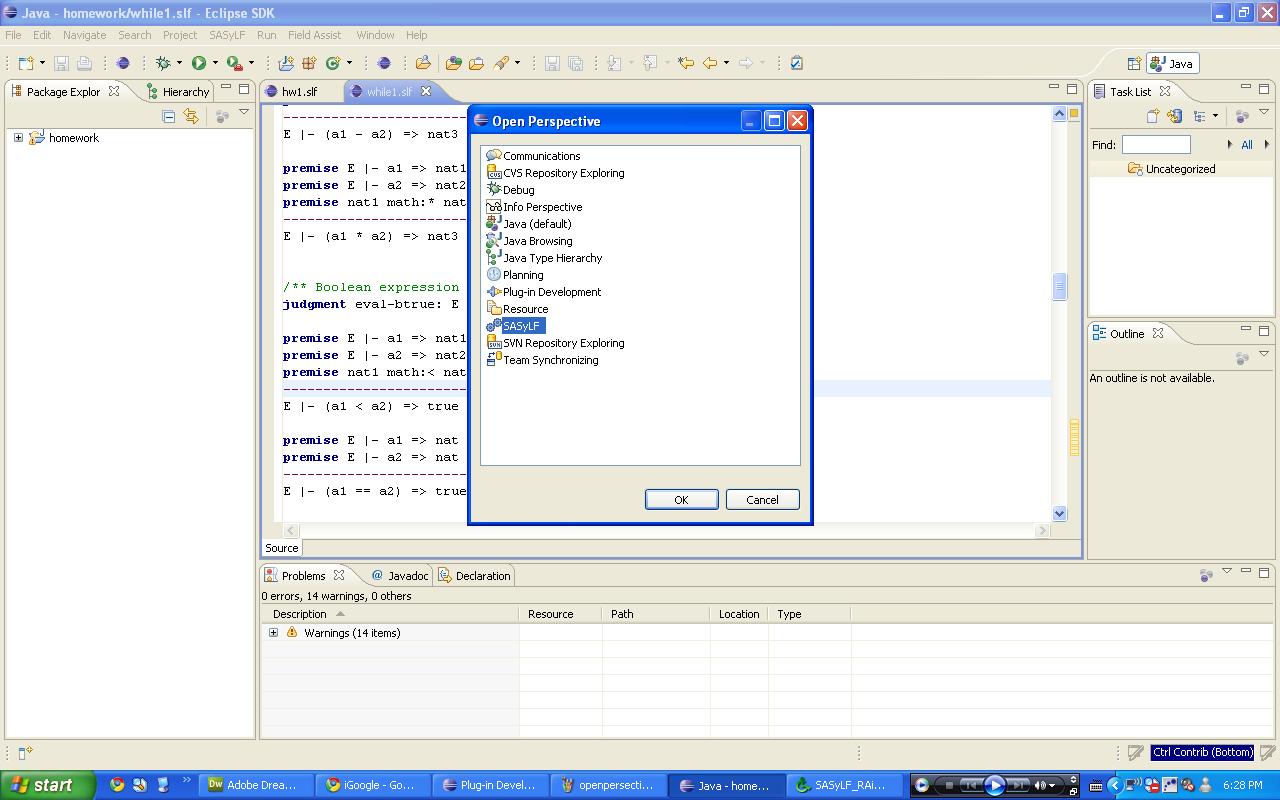
Task: Select SASyLF in the perspective list
Action: coord(521,326)
